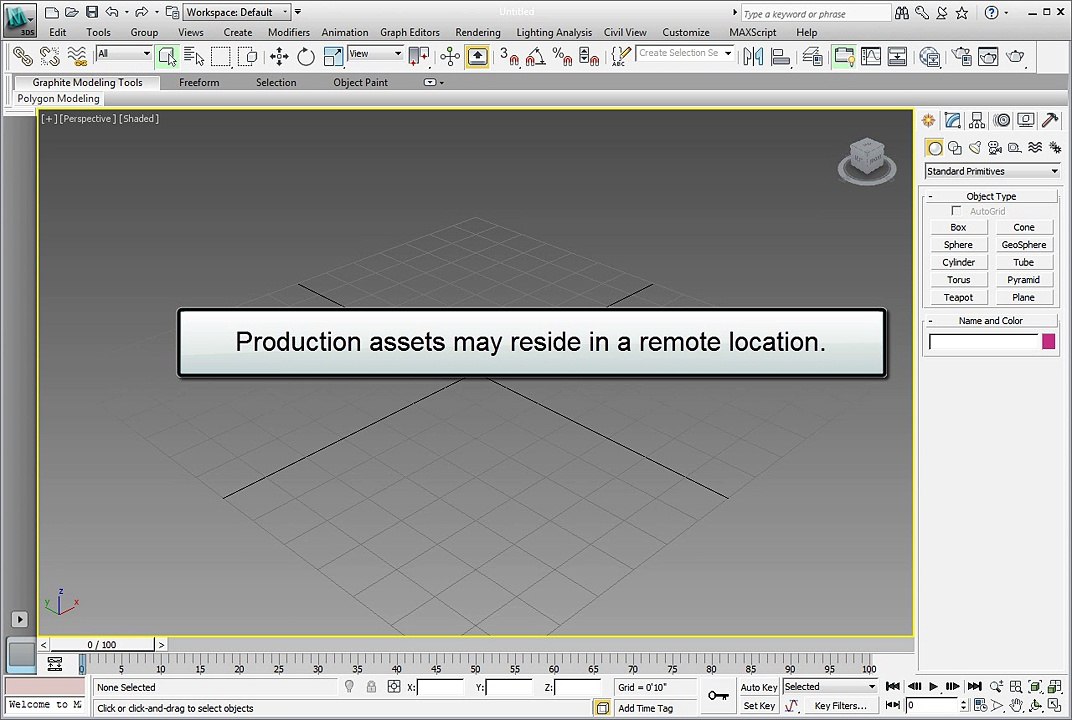Image resolution: width=1072 pixels, height=720 pixels.
Task: Open the Curve Editor
Action: click(870, 56)
